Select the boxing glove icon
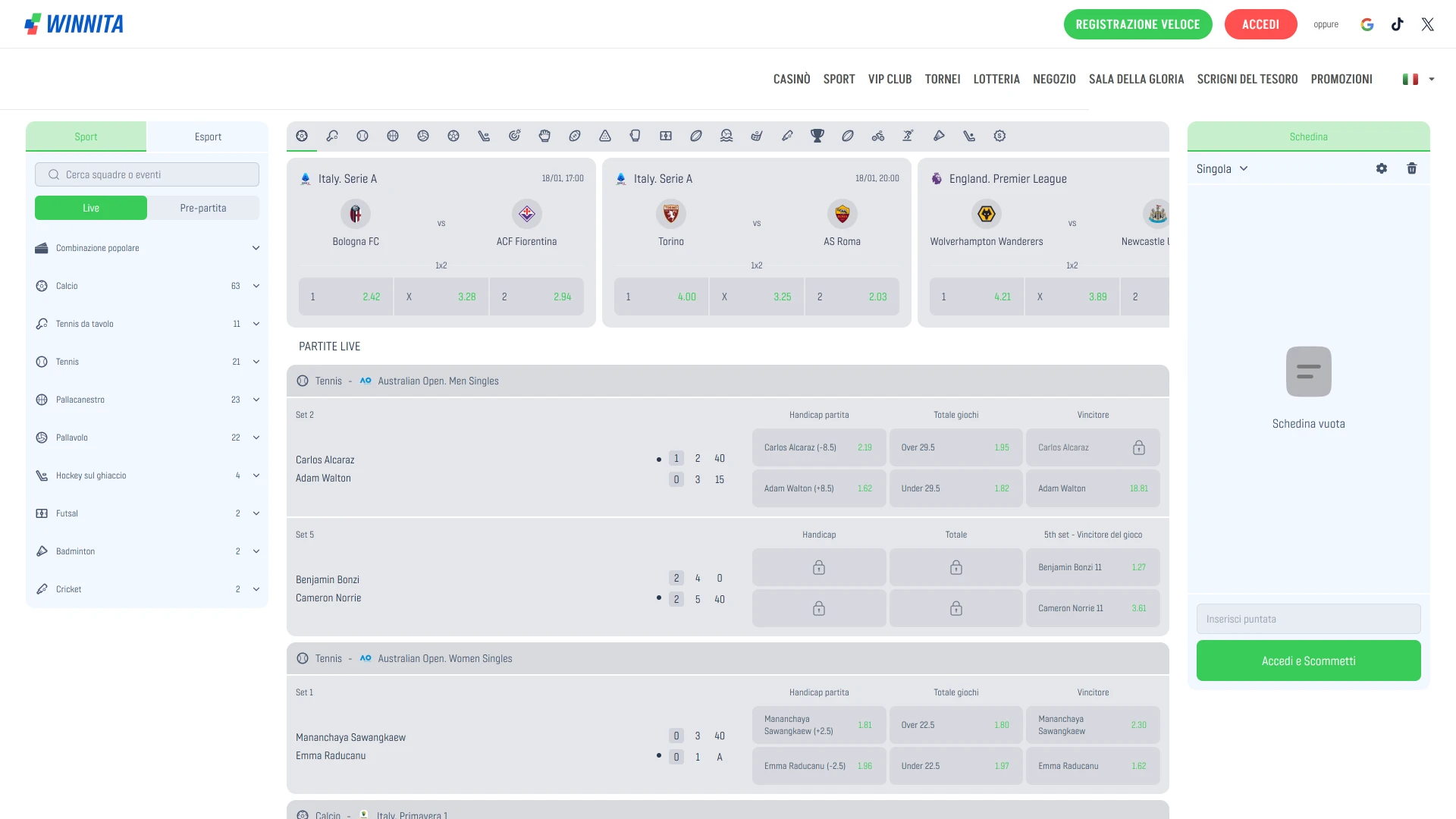This screenshot has width=1456, height=819. 635,136
